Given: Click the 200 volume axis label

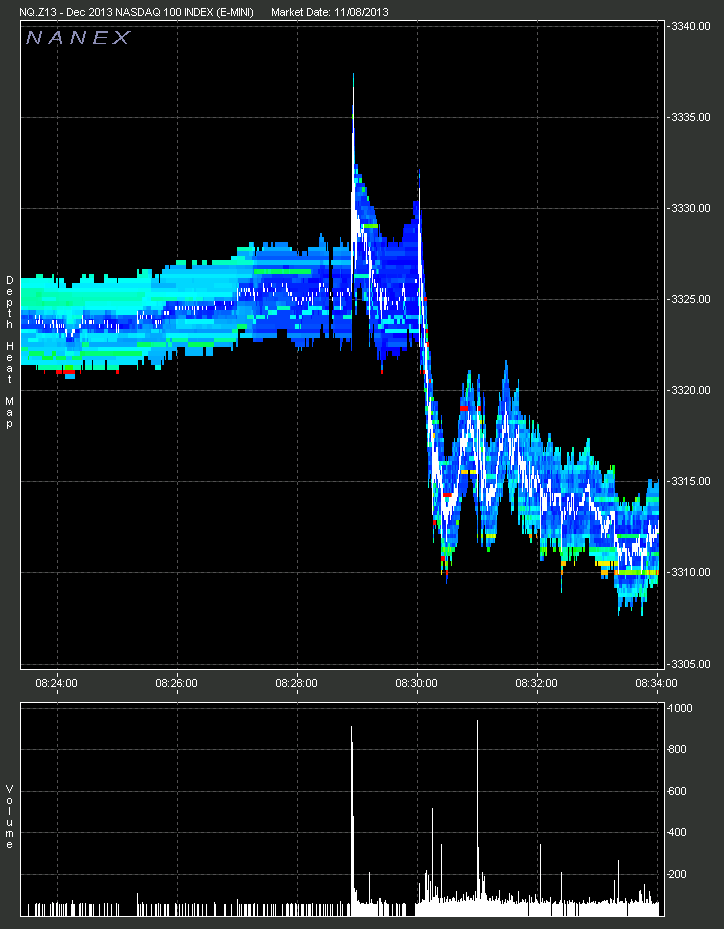Looking at the screenshot, I should click(x=680, y=874).
